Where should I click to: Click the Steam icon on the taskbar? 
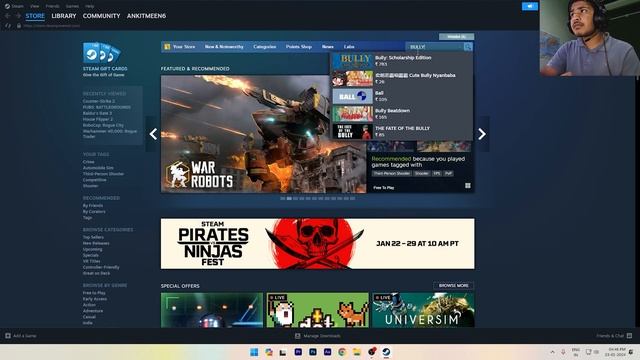tap(386, 352)
